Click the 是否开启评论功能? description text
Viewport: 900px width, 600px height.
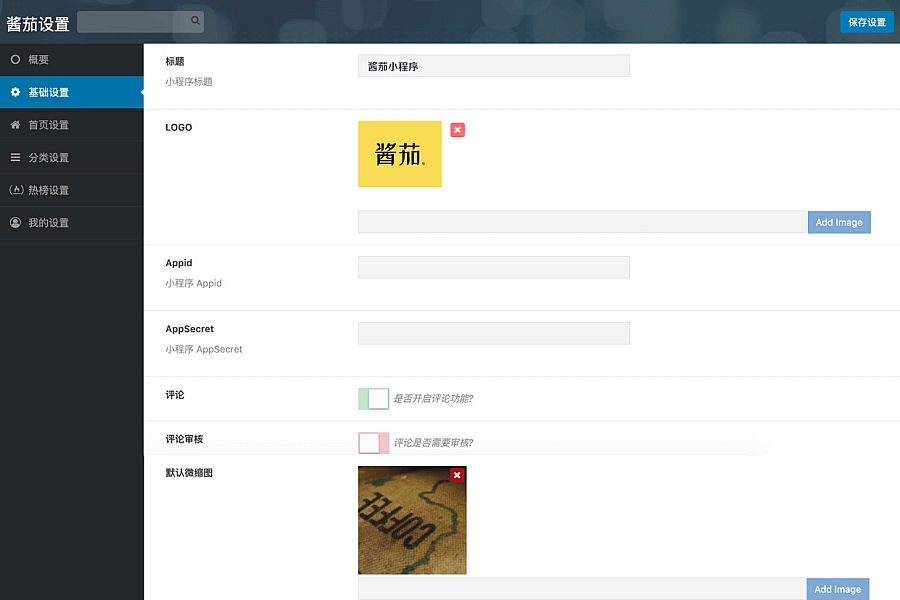click(x=433, y=398)
